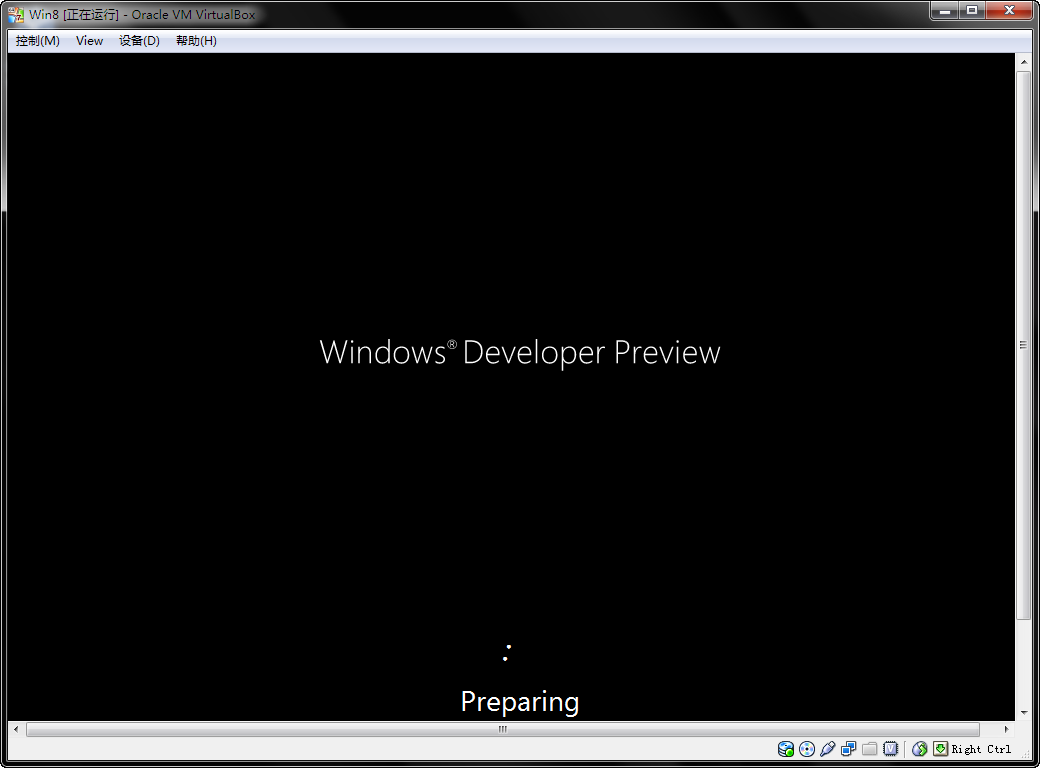1040x768 pixels.
Task: Click the horizontal scrollbar thumb
Action: click(x=503, y=729)
